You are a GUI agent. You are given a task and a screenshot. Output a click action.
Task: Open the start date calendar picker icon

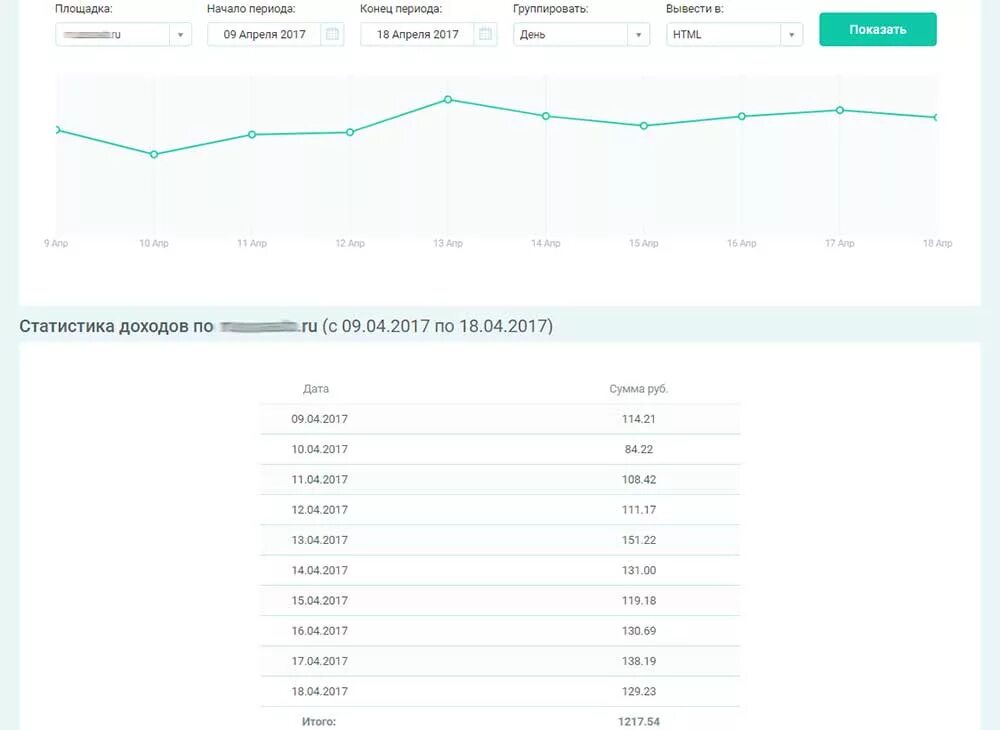(x=334, y=33)
